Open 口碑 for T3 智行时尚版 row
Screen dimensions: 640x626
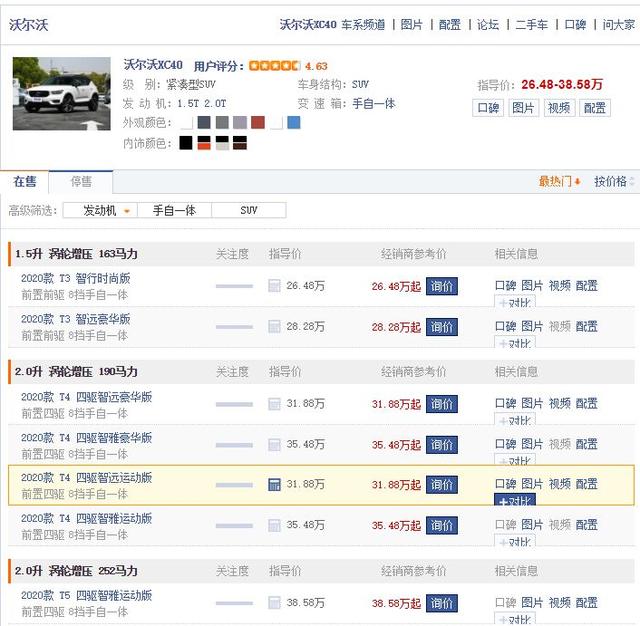(x=505, y=286)
